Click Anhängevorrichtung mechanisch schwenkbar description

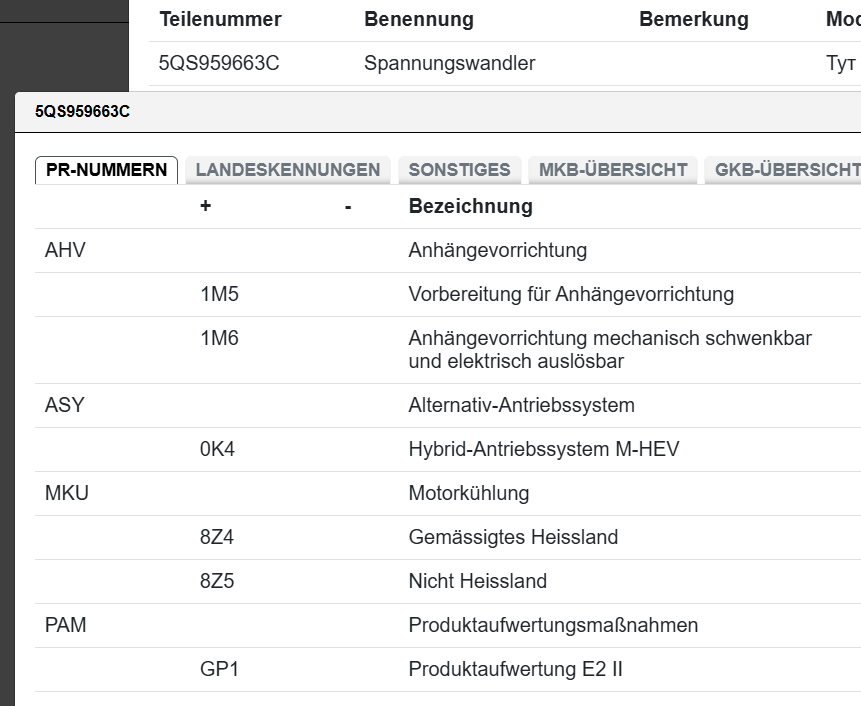tap(610, 350)
